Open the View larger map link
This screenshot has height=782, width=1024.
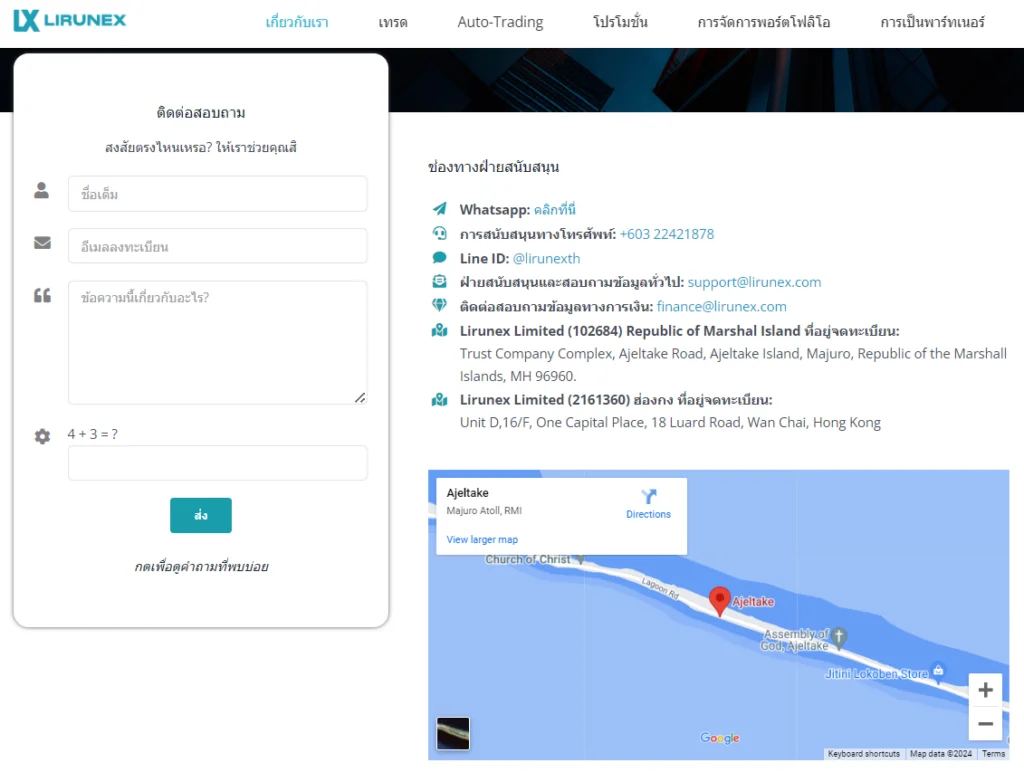pyautogui.click(x=482, y=540)
